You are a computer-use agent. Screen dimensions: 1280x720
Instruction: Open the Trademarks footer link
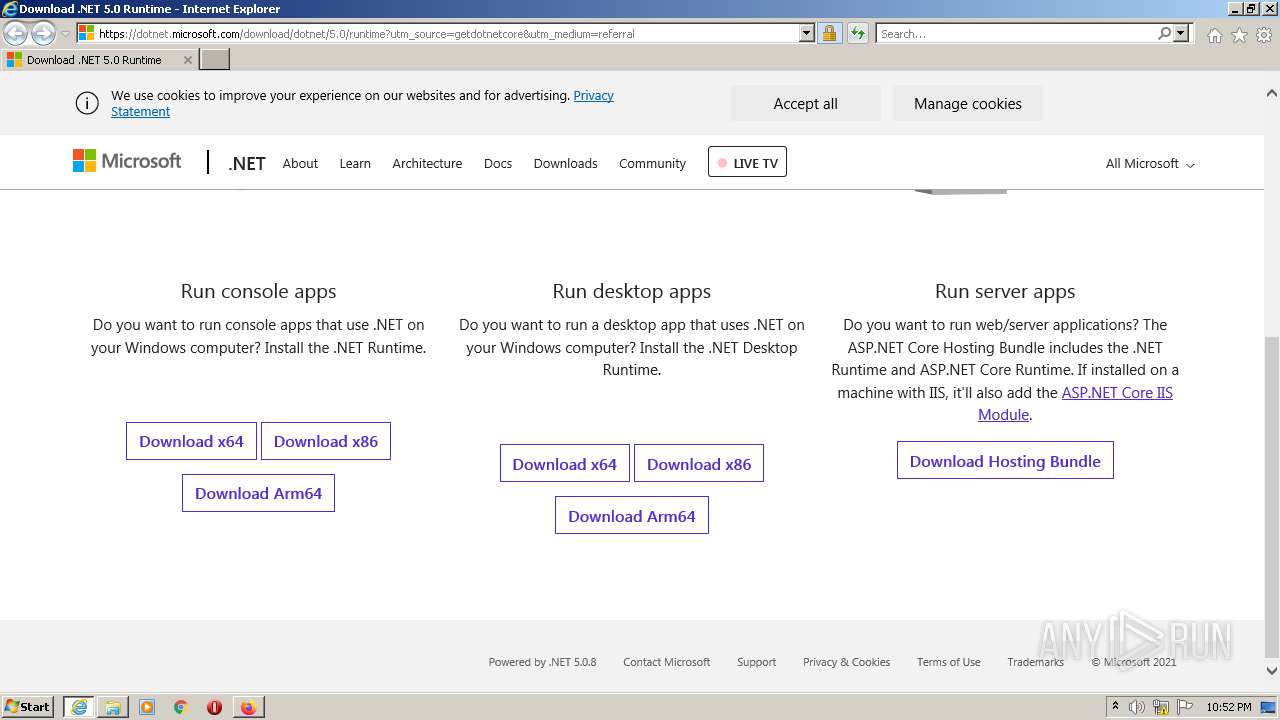(1035, 662)
